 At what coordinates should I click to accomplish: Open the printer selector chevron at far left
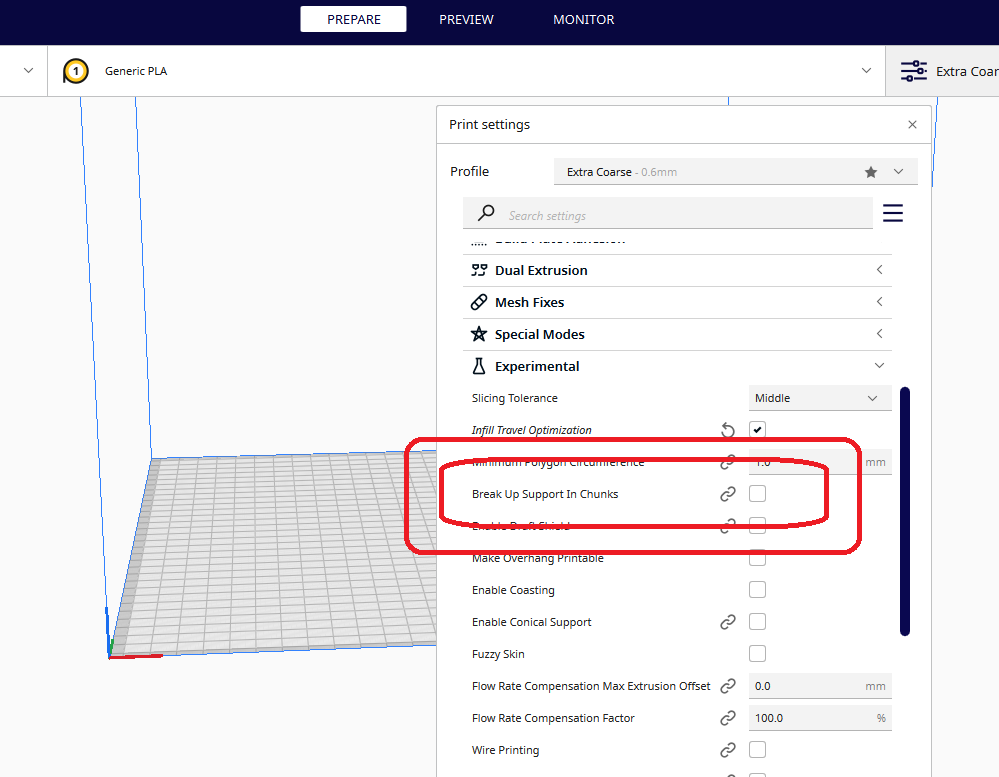pyautogui.click(x=28, y=70)
